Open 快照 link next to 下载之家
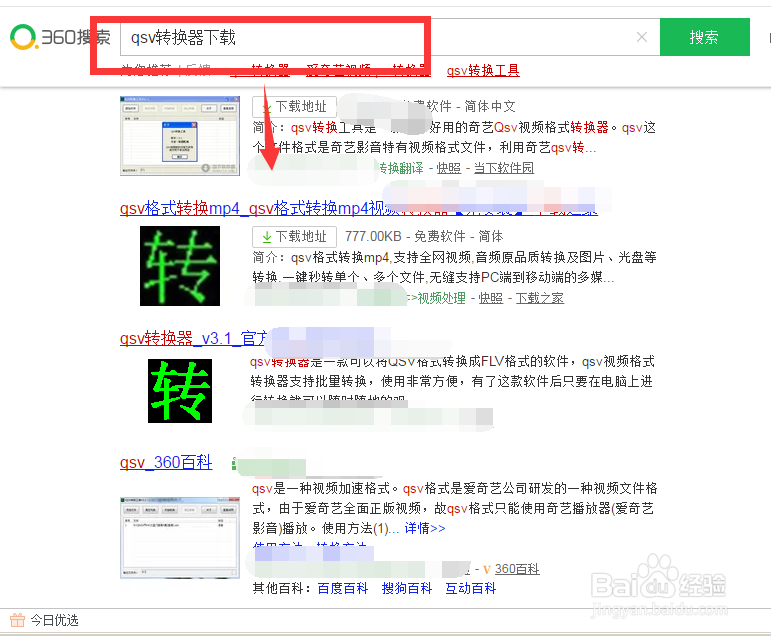The height and width of the screenshot is (636, 771). (x=491, y=298)
